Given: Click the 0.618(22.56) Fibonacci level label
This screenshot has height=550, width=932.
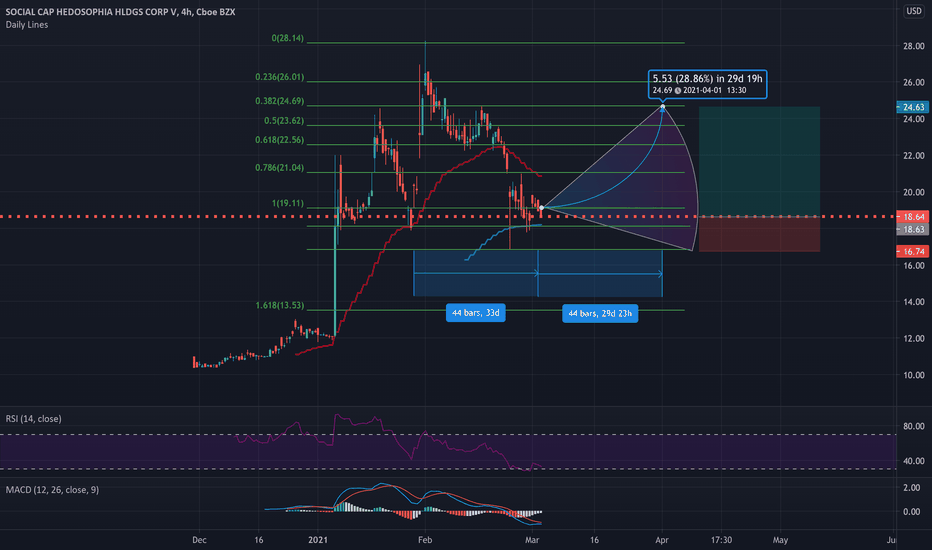Looking at the screenshot, I should (279, 140).
